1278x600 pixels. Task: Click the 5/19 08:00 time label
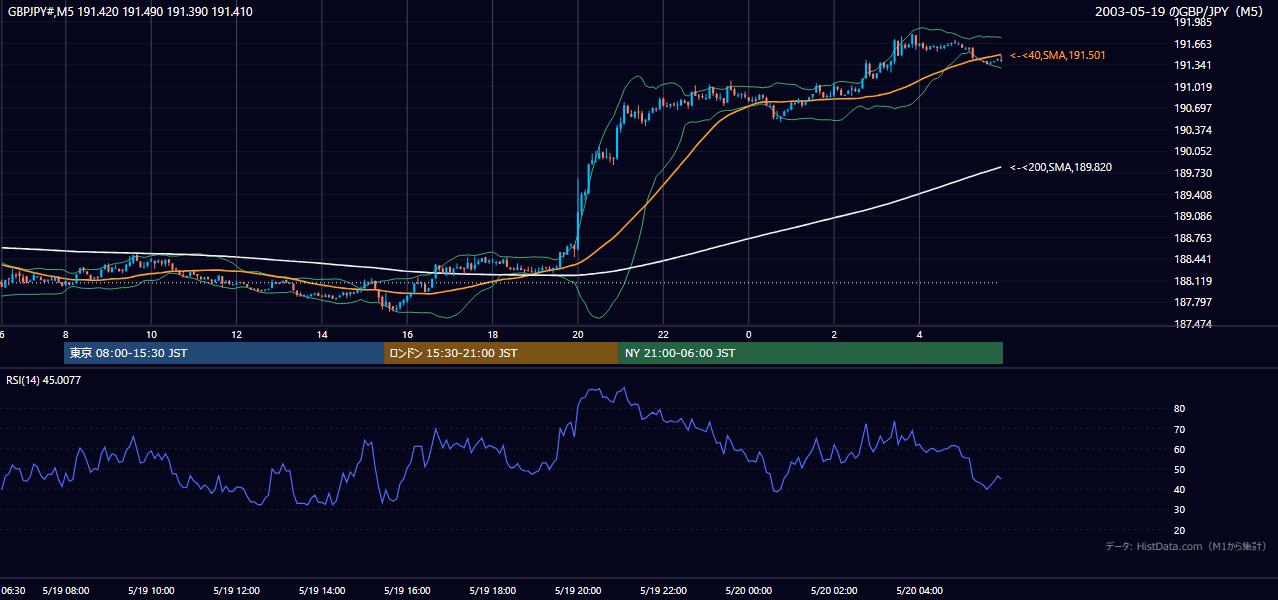[x=66, y=591]
